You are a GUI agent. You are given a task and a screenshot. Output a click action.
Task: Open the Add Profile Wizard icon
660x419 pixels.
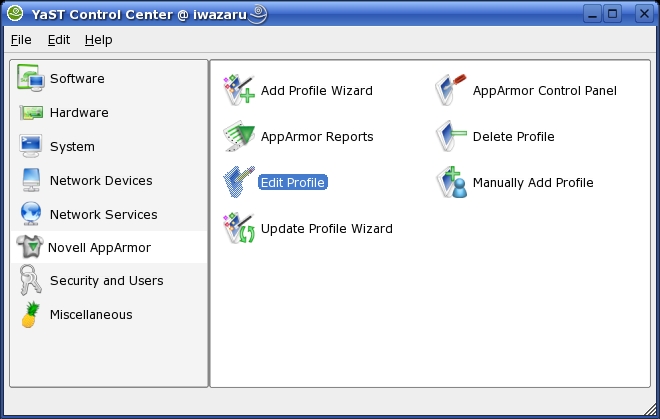coord(240,90)
